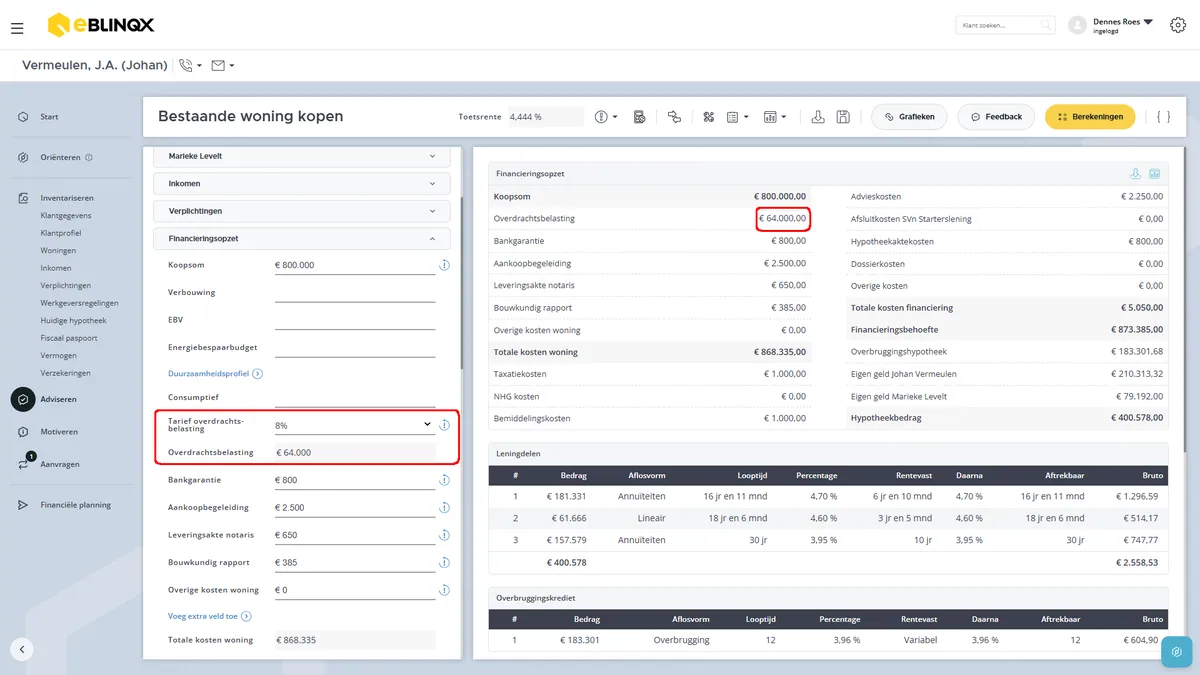
Task: Click the curly braces icon
Action: 1163,117
